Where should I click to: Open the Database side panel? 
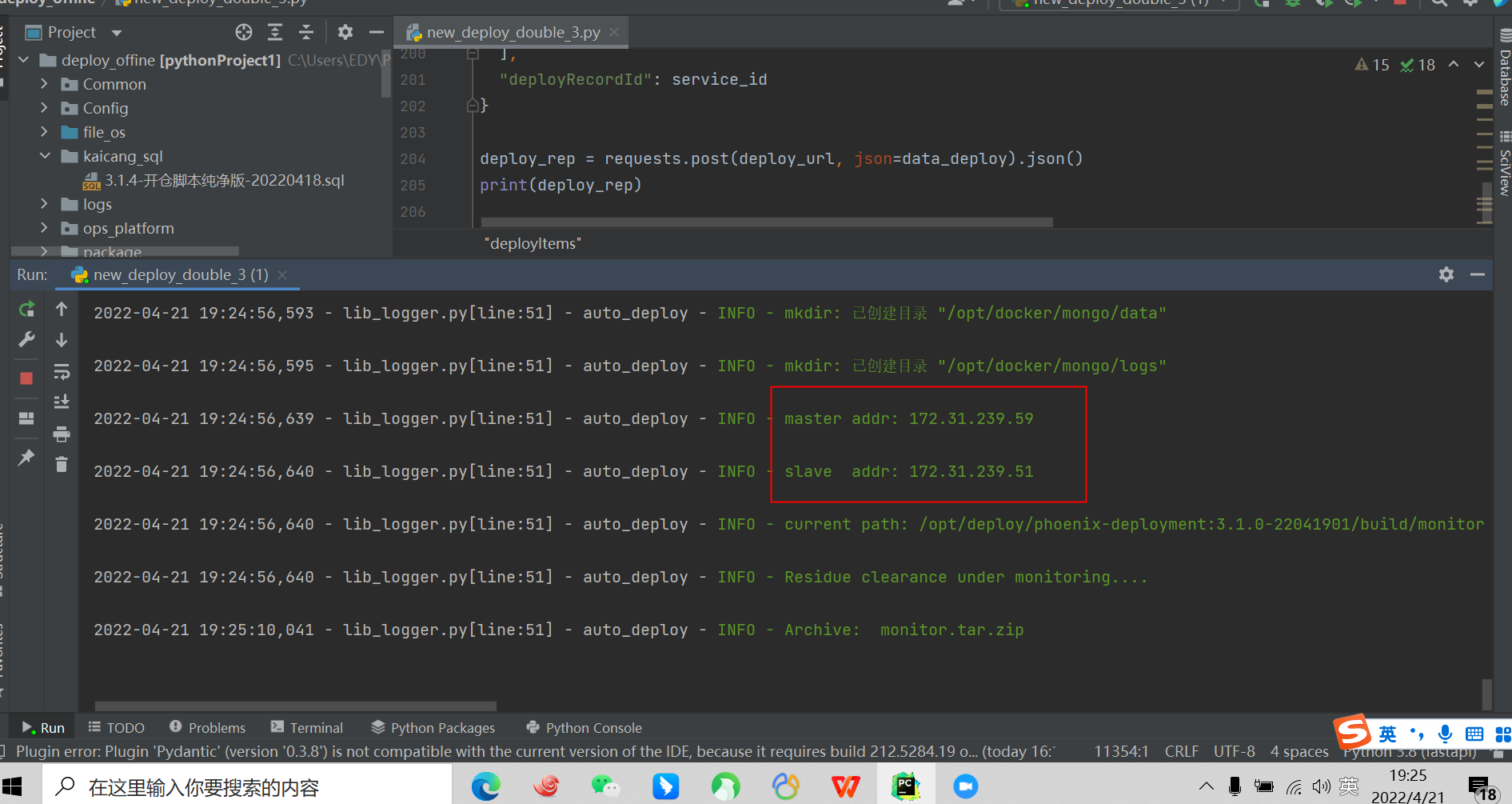1504,68
